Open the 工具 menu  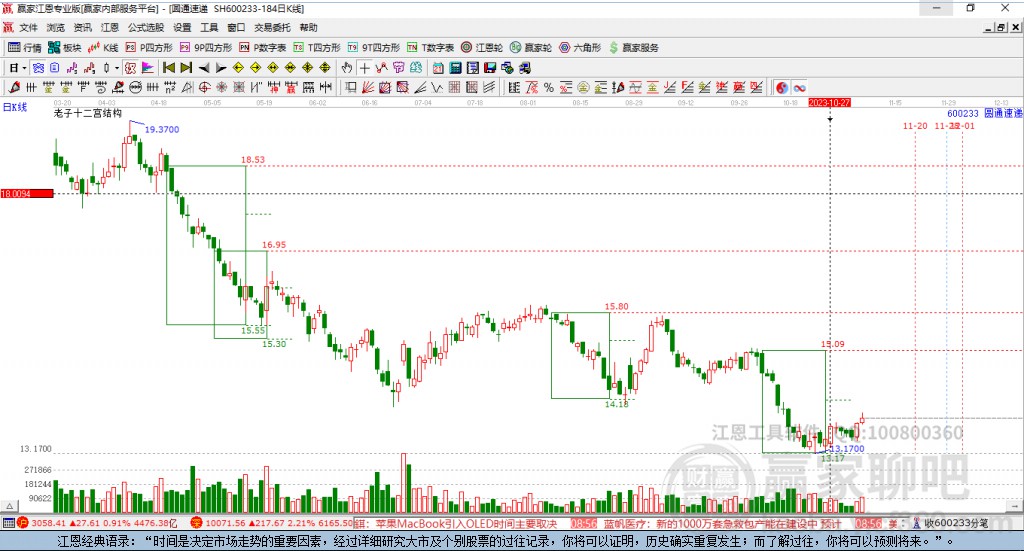[209, 27]
